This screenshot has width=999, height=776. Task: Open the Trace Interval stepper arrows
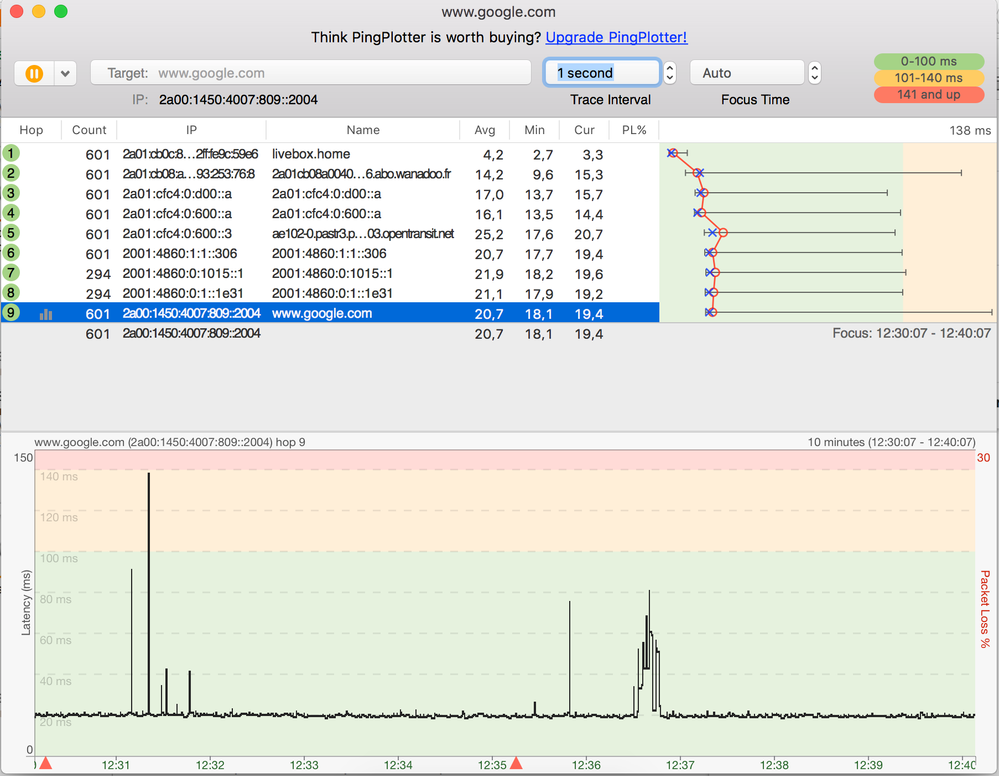click(670, 73)
